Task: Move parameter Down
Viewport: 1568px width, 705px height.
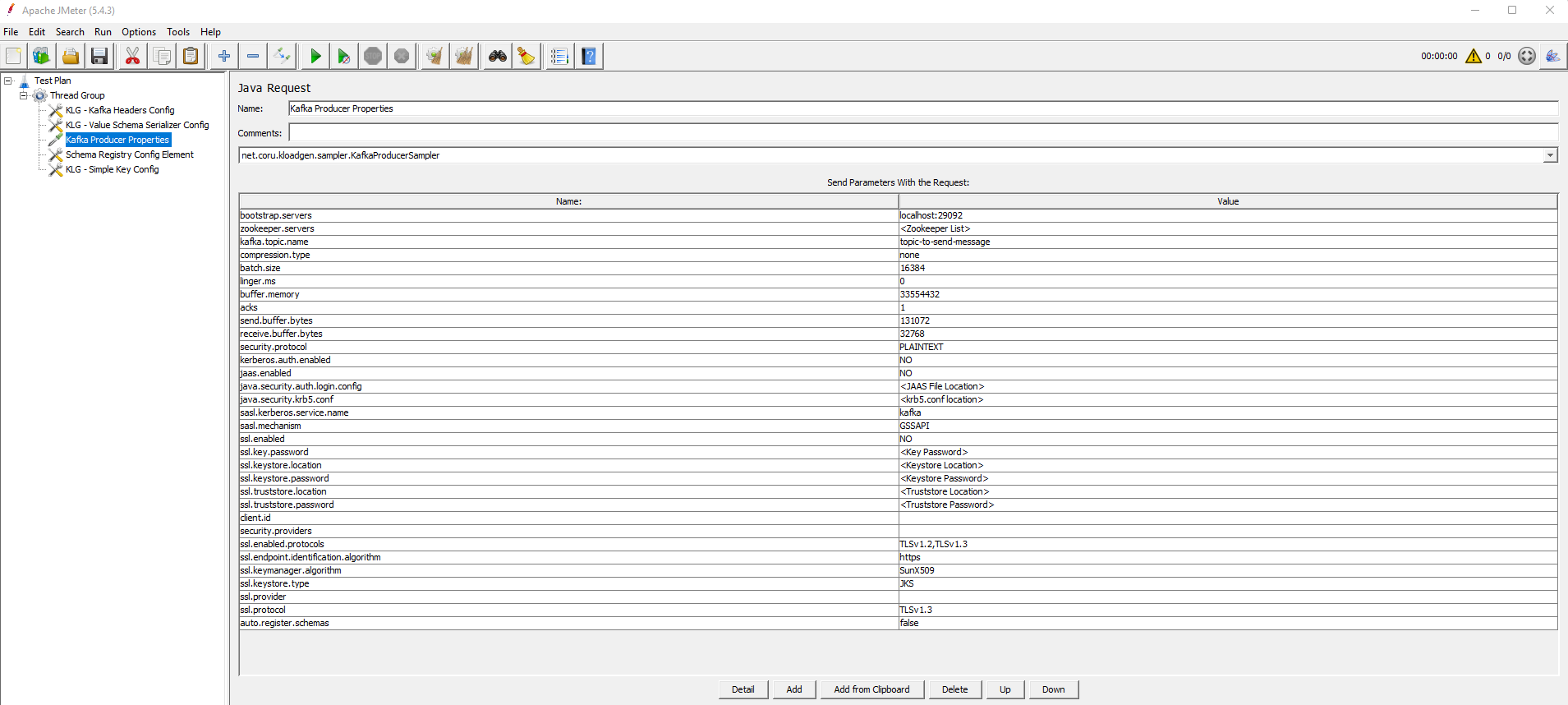Action: (x=1053, y=689)
